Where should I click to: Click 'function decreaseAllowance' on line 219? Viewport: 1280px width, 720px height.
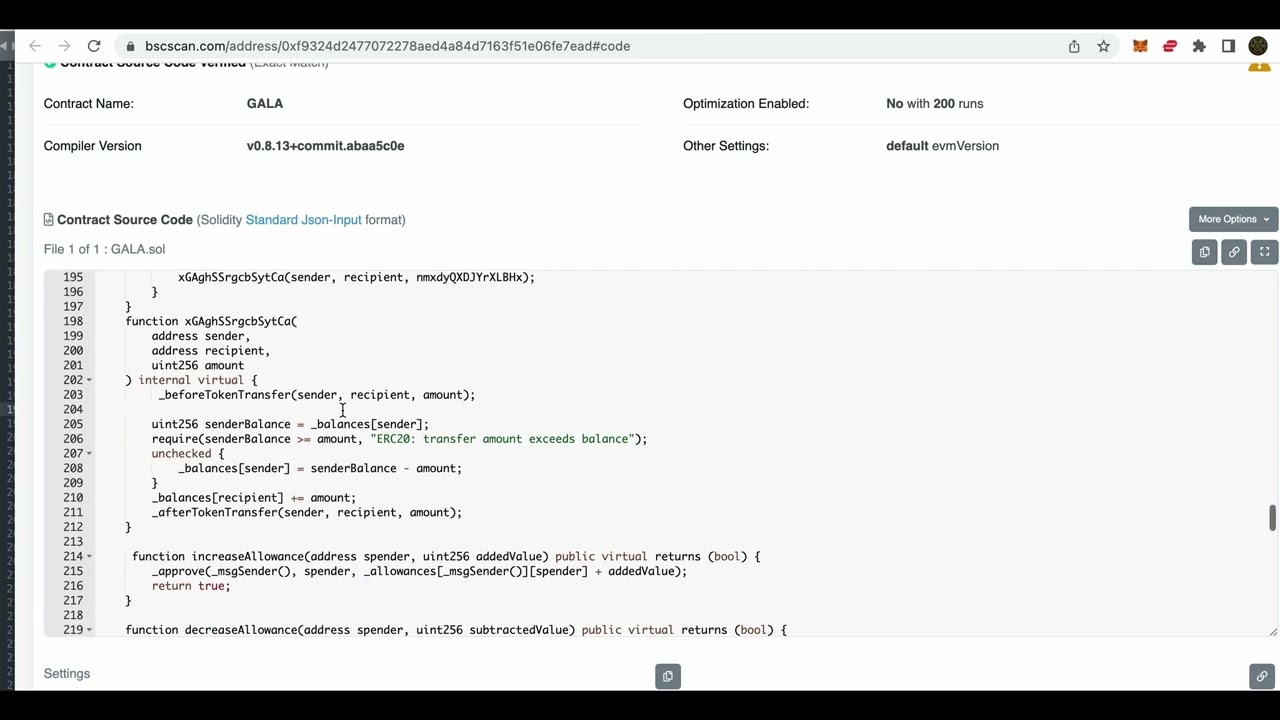pyautogui.click(x=211, y=630)
